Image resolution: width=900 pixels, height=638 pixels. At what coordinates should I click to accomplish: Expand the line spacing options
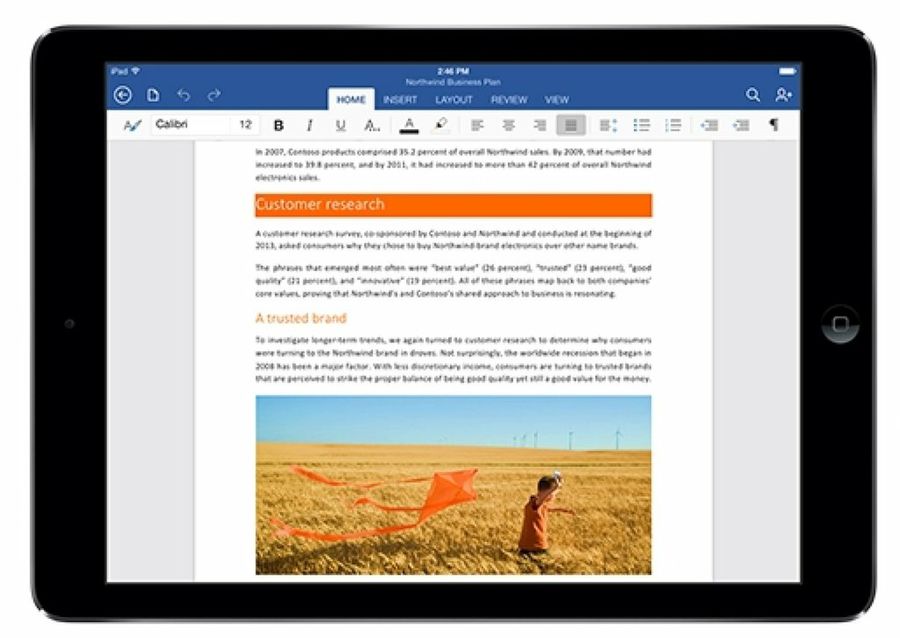pos(608,126)
